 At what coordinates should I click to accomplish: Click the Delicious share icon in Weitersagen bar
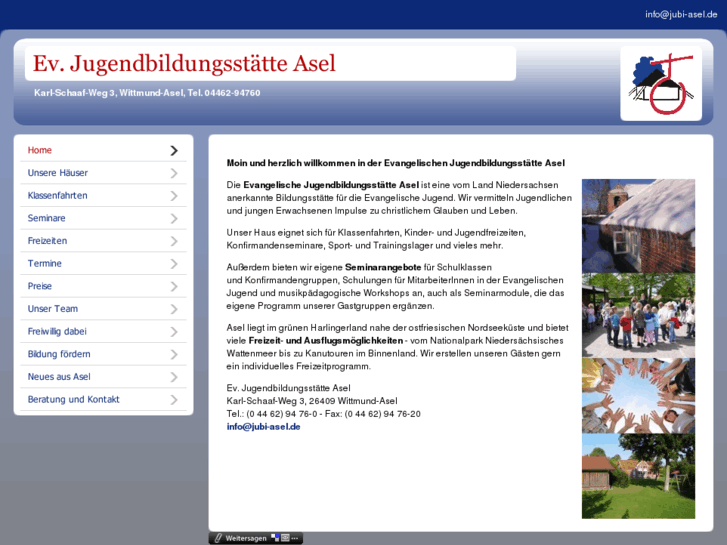[x=275, y=538]
